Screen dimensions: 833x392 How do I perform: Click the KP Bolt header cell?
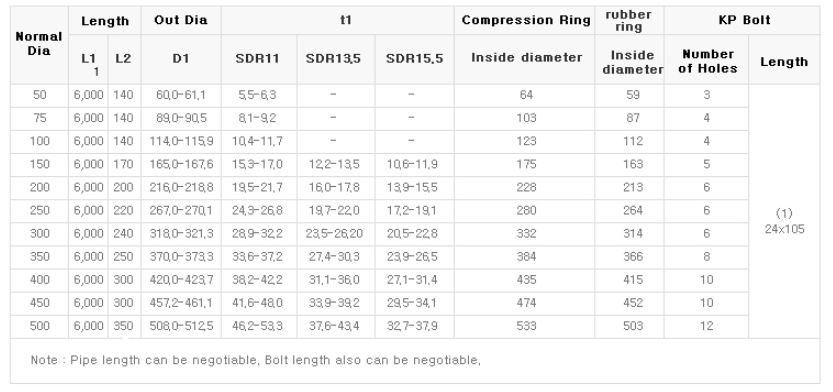[742, 21]
